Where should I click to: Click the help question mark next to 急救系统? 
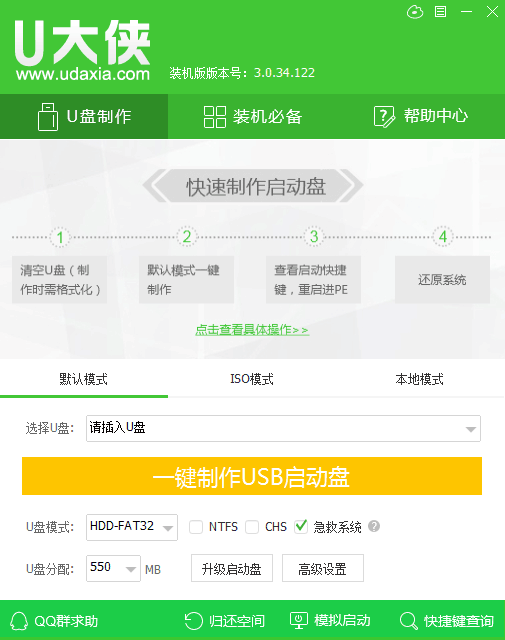click(374, 526)
